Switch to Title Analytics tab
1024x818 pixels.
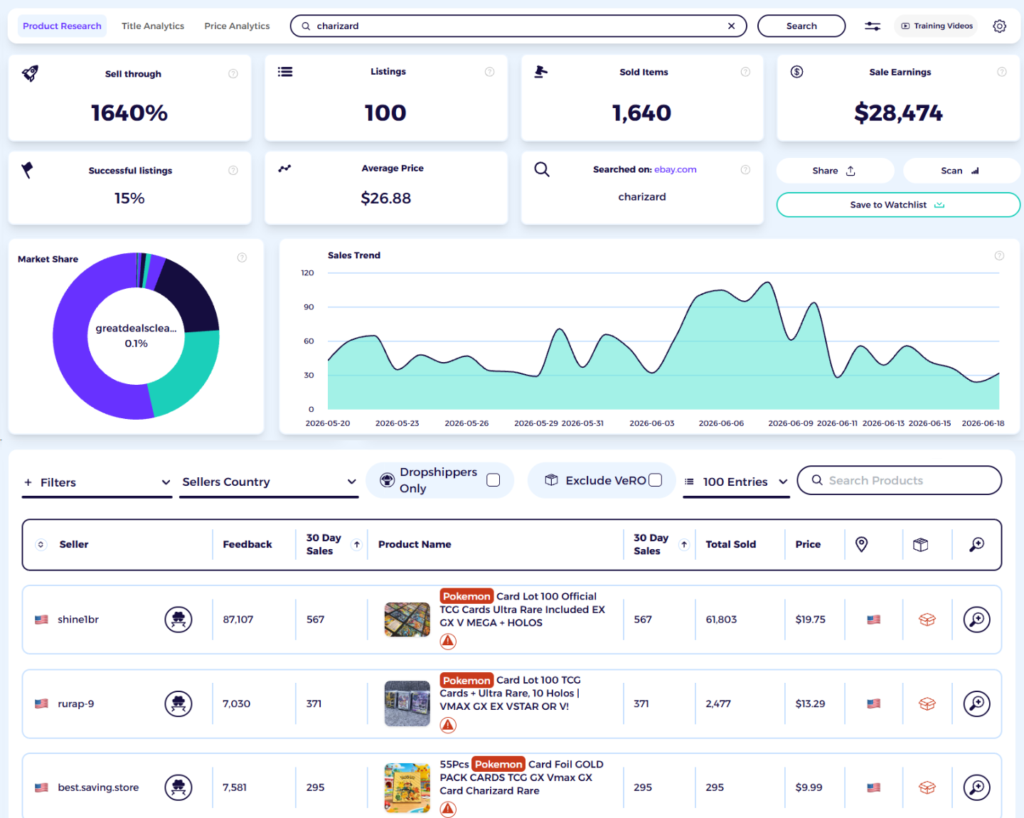tap(153, 26)
